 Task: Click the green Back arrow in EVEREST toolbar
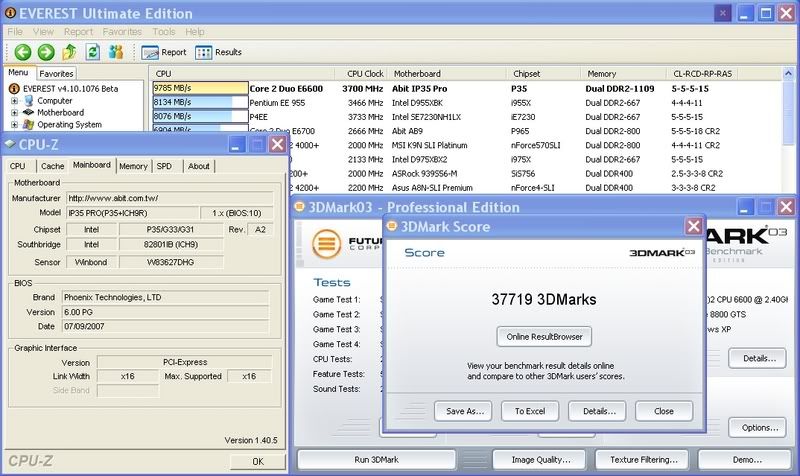pyautogui.click(x=22, y=52)
